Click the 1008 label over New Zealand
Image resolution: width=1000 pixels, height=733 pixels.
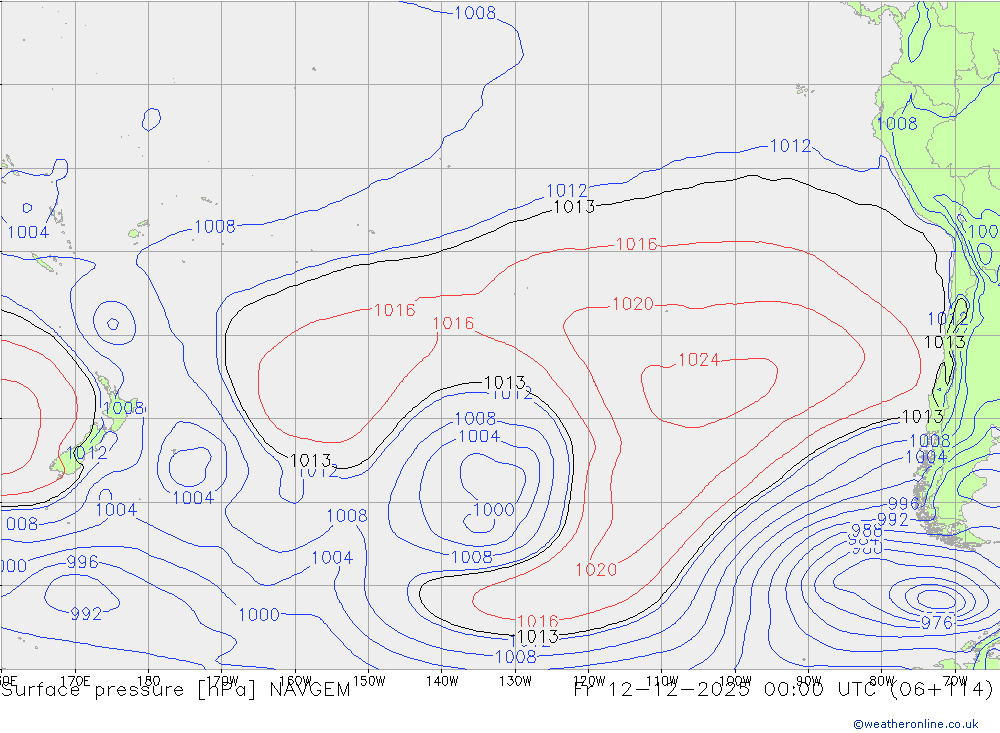click(x=124, y=408)
